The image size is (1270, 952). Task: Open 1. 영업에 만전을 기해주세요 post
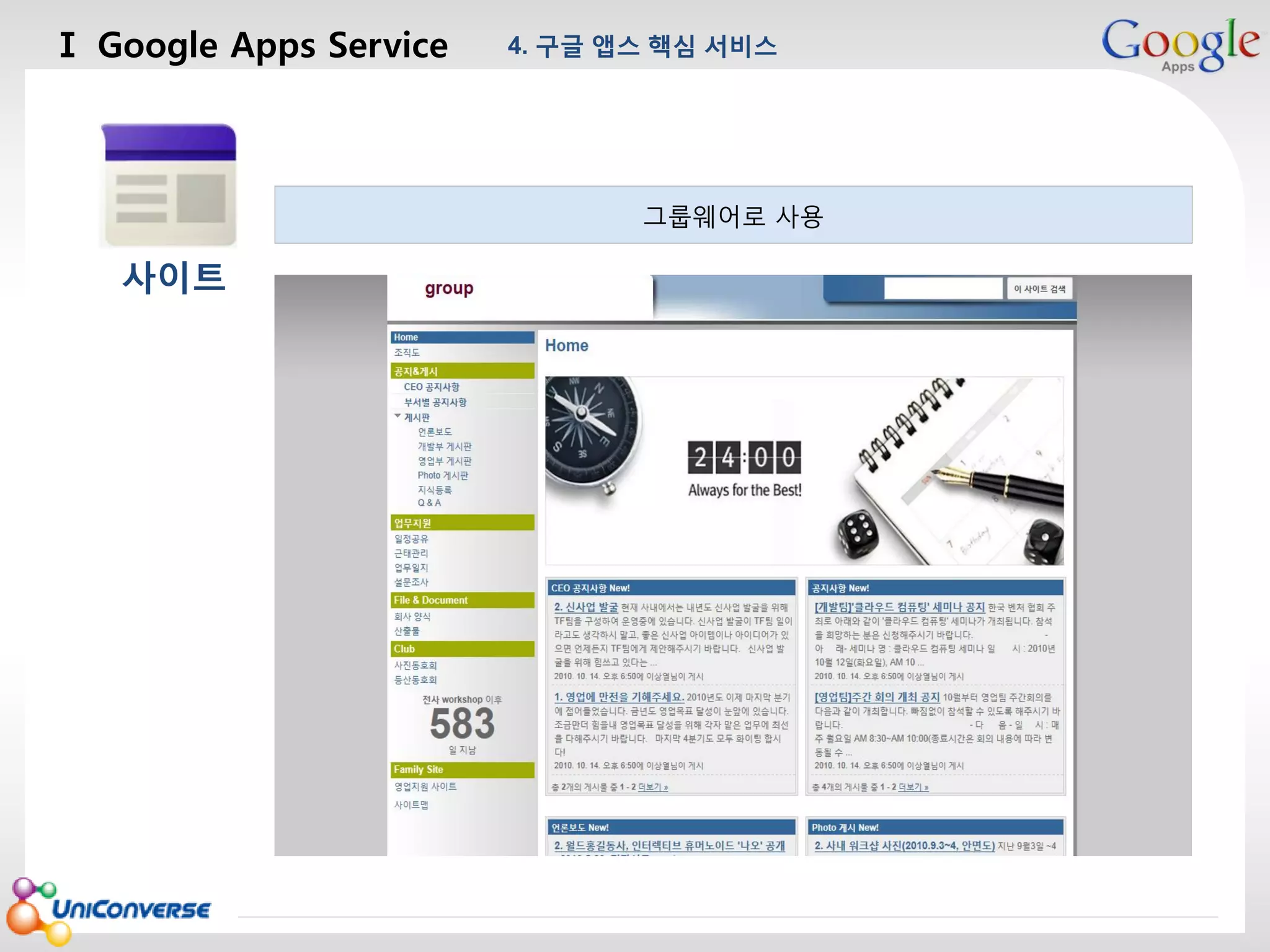[619, 697]
